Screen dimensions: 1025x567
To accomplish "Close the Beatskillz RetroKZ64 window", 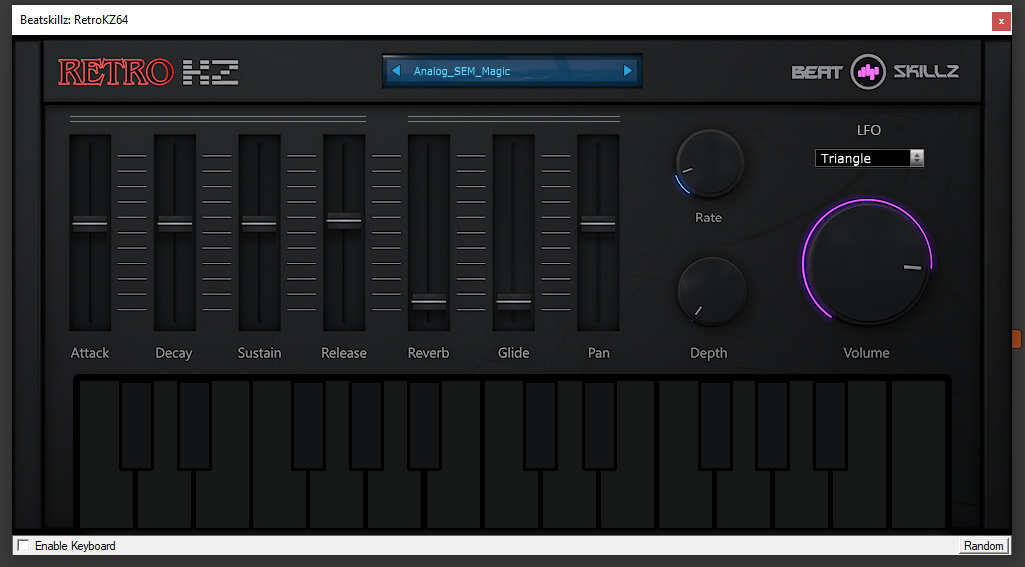I will [1001, 21].
